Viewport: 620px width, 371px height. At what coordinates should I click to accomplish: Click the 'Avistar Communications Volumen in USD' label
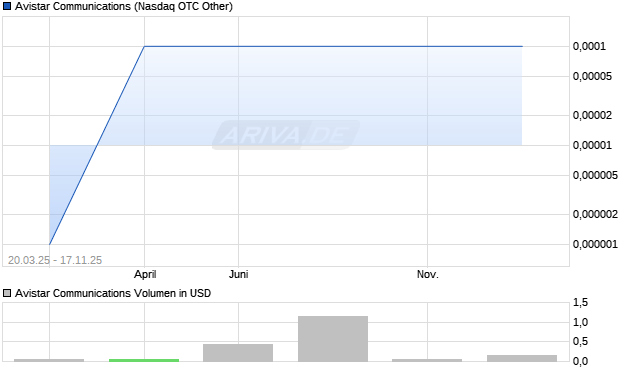pos(113,293)
